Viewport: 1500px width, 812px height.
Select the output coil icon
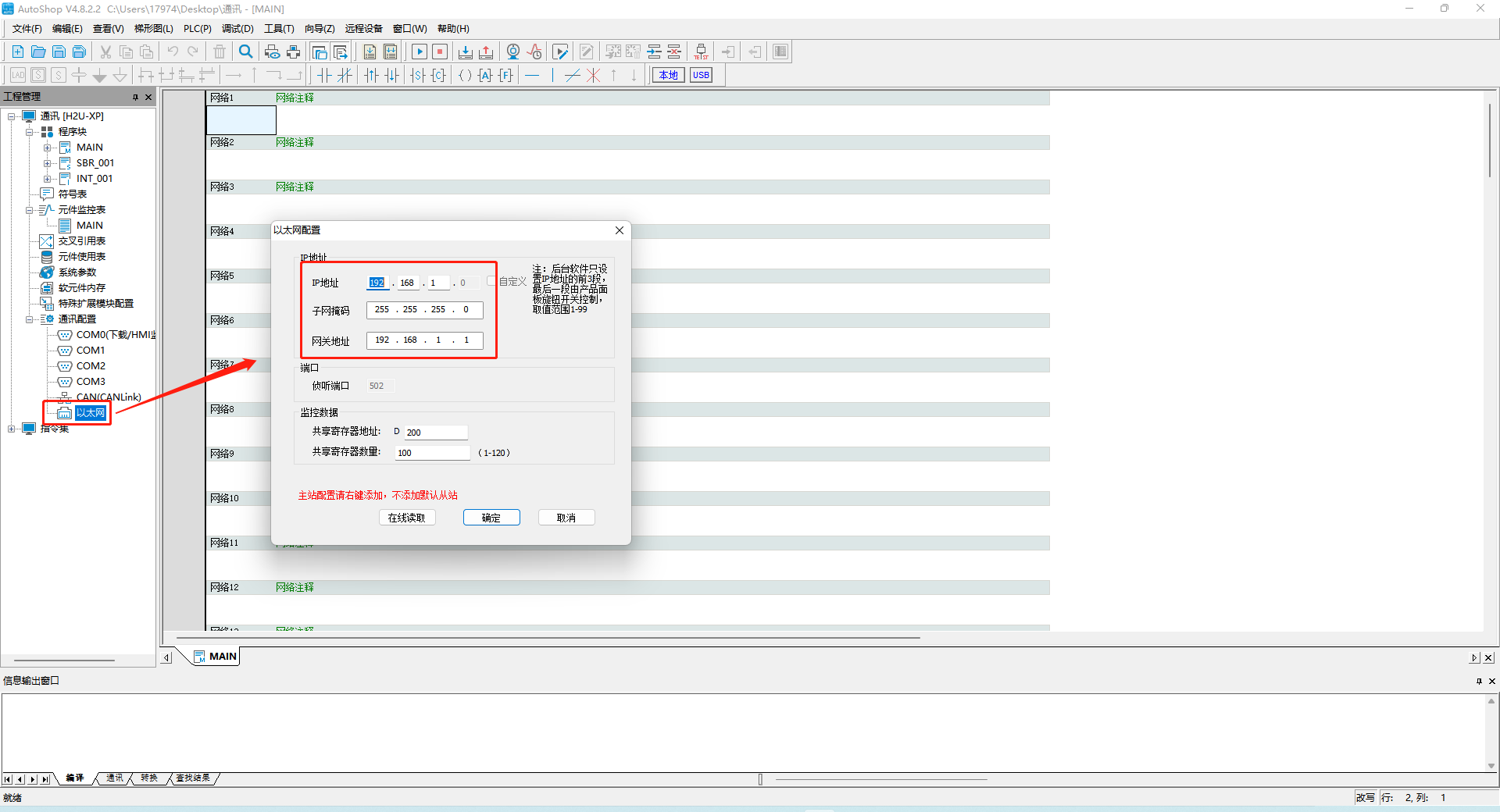(x=465, y=75)
